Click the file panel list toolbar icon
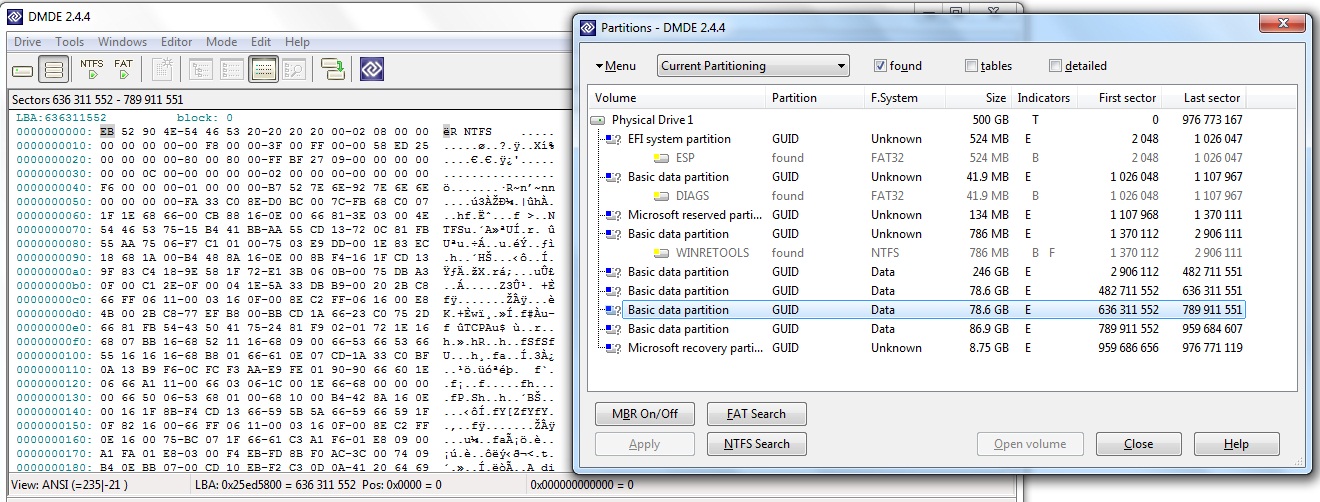This screenshot has width=1320, height=502. pos(232,70)
